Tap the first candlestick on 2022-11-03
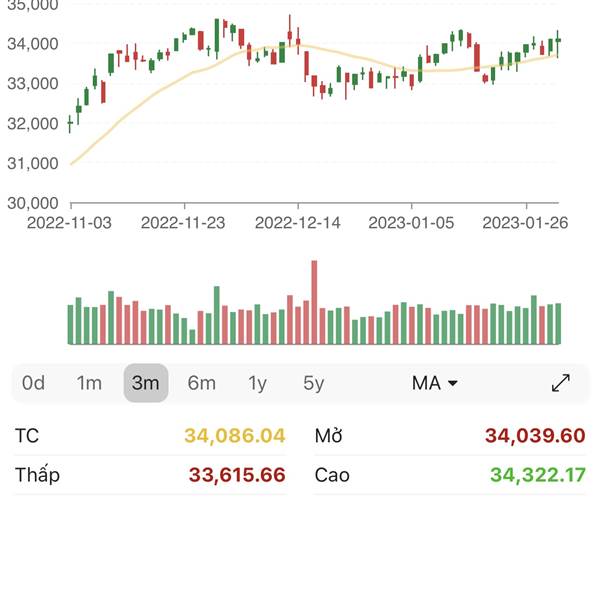The height and width of the screenshot is (600, 600). click(70, 123)
